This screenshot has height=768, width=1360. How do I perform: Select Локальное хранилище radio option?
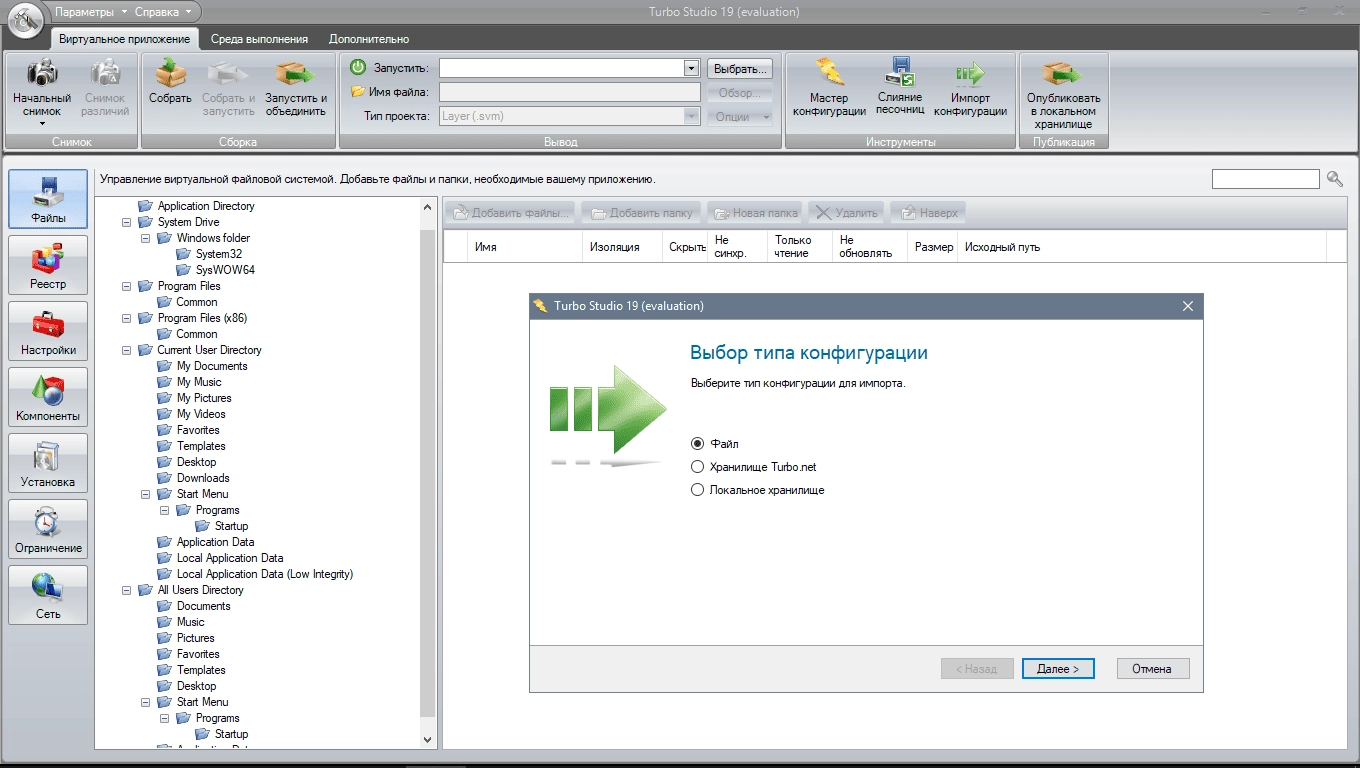point(698,490)
